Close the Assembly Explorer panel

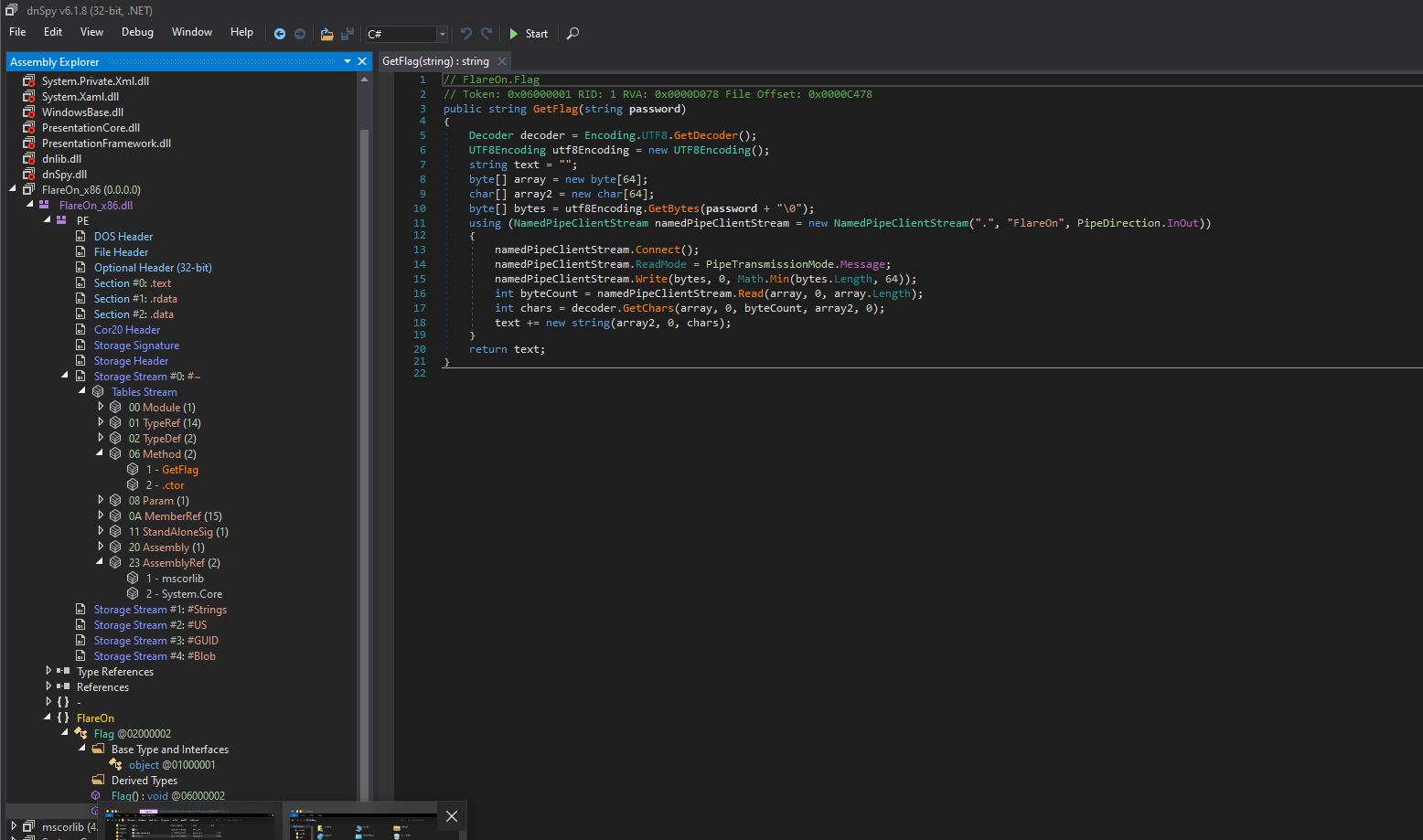[362, 61]
